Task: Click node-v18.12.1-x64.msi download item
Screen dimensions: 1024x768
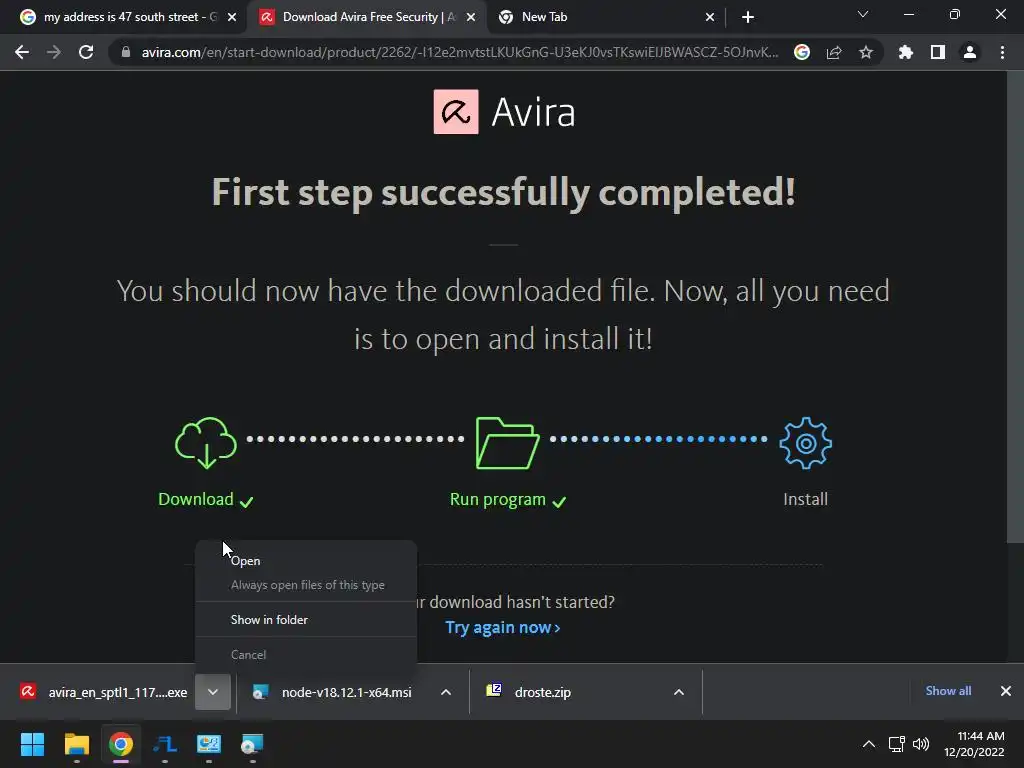Action: pos(333,692)
